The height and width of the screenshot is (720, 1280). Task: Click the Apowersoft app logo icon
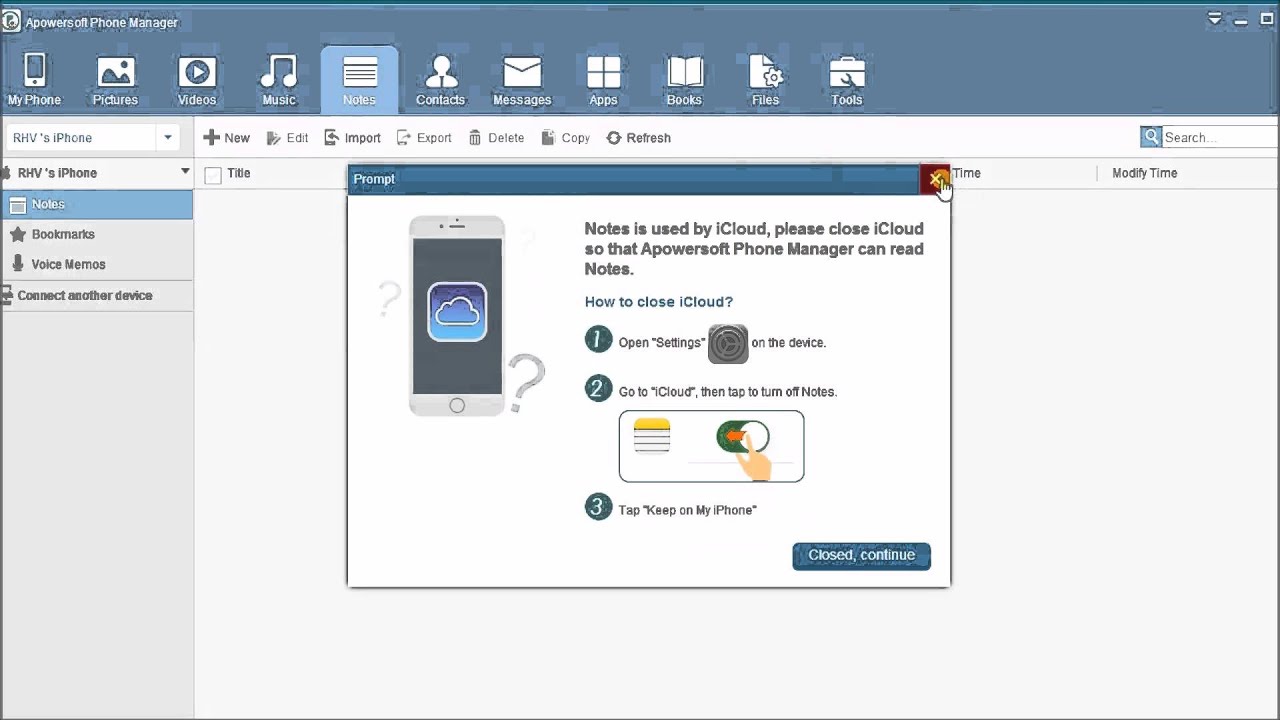click(10, 21)
